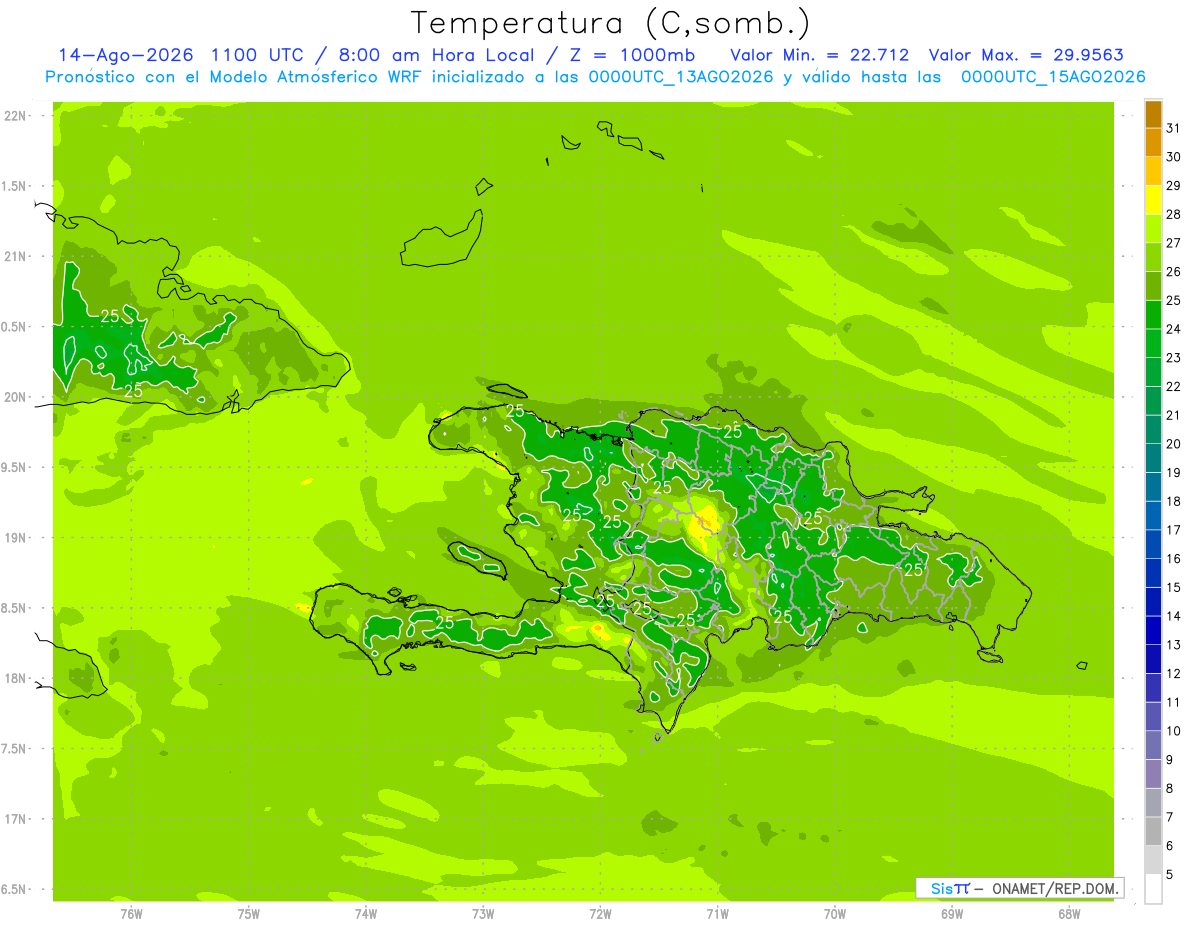
Task: Select the purple swatch between 9 and 10
Action: 1153,745
